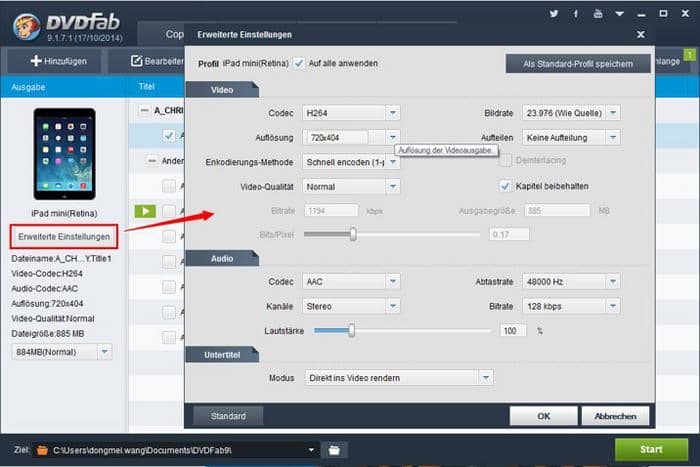Click the 'Erweiterte Einstellungen' button in sidebar
This screenshot has width=700, height=467.
tap(64, 237)
